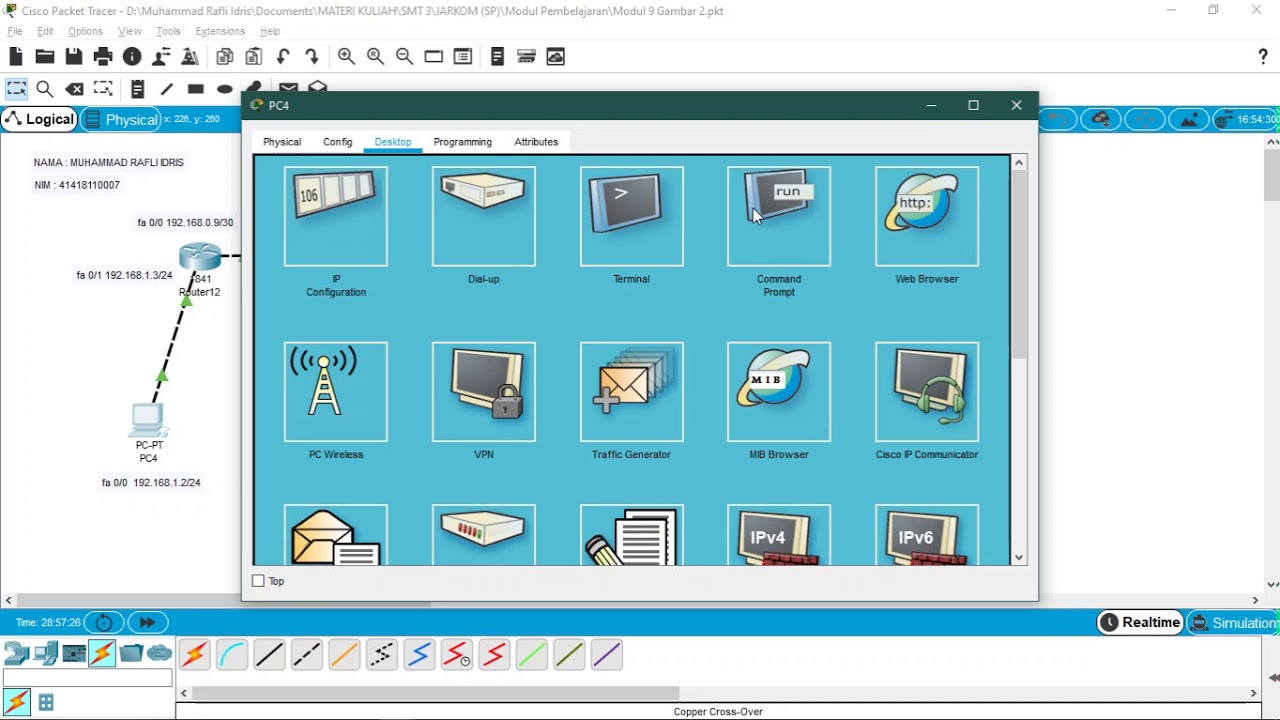Select the Connections device category
Screen dimensions: 1280x720
(x=102, y=654)
